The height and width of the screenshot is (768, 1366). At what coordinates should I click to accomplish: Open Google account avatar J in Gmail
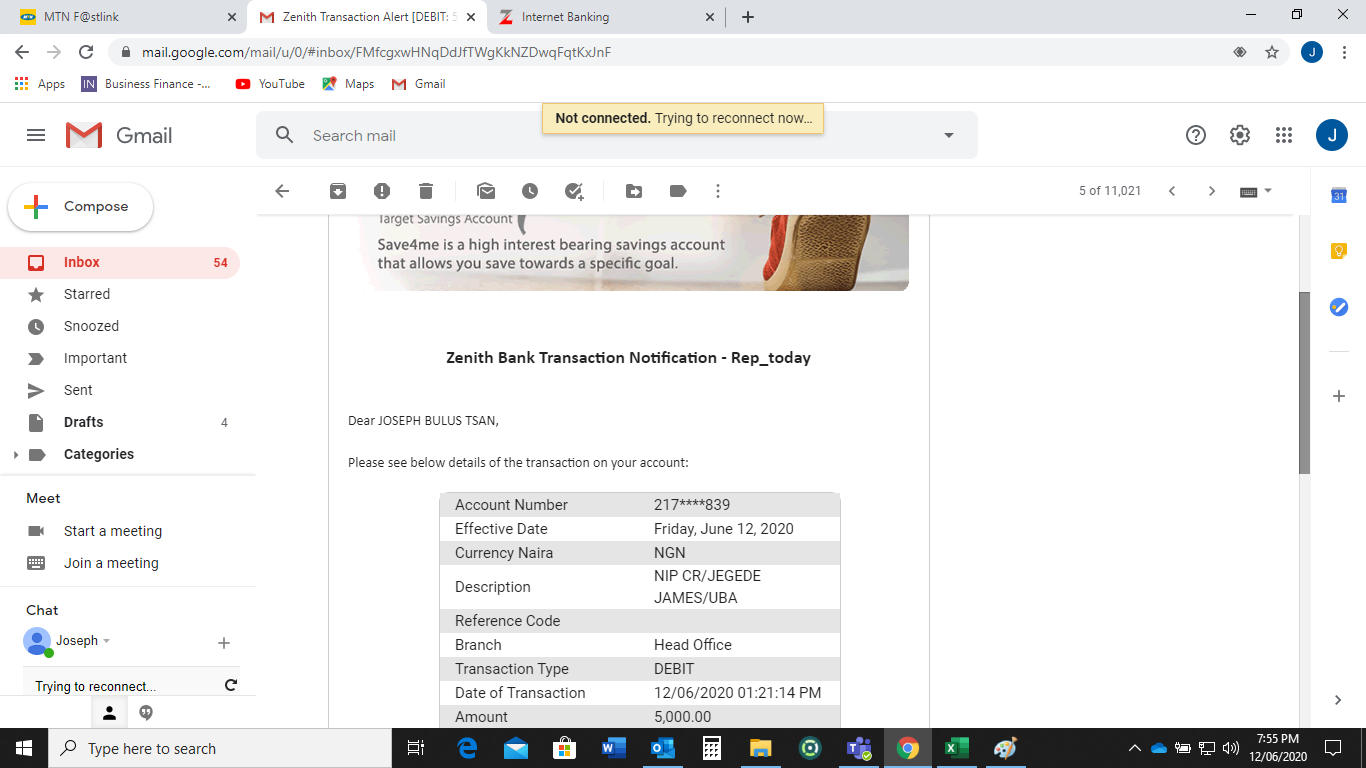[1332, 135]
